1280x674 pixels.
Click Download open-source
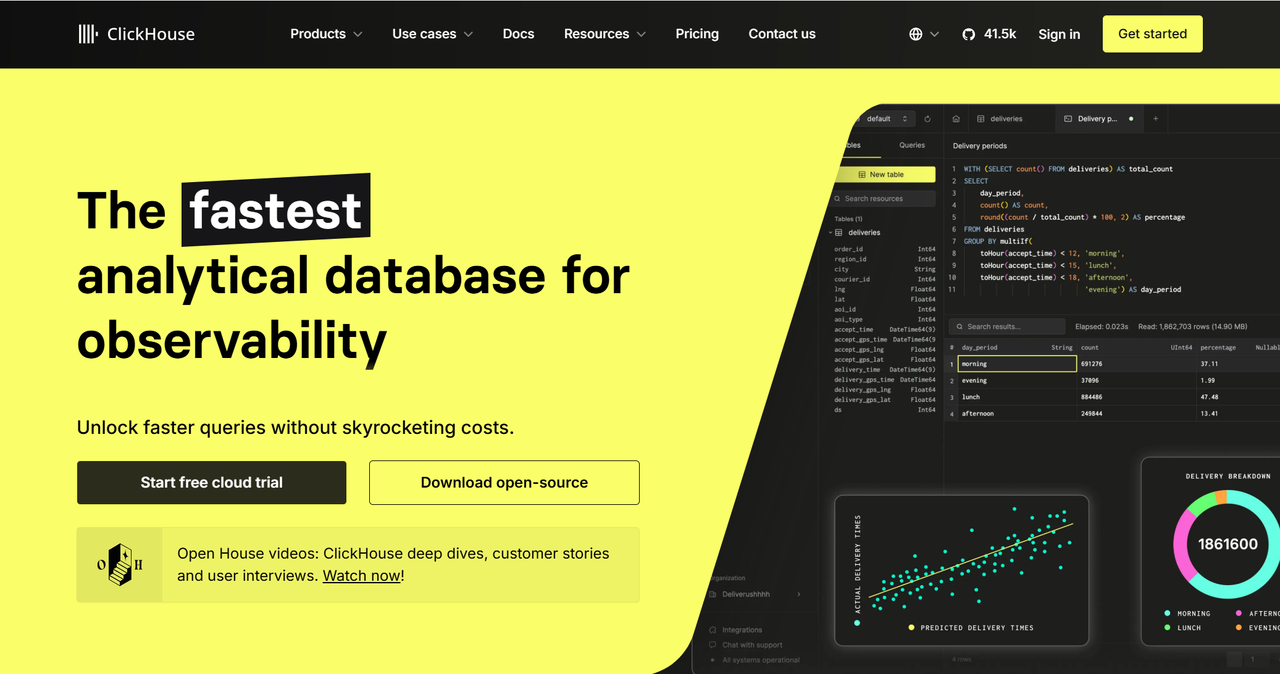[504, 483]
